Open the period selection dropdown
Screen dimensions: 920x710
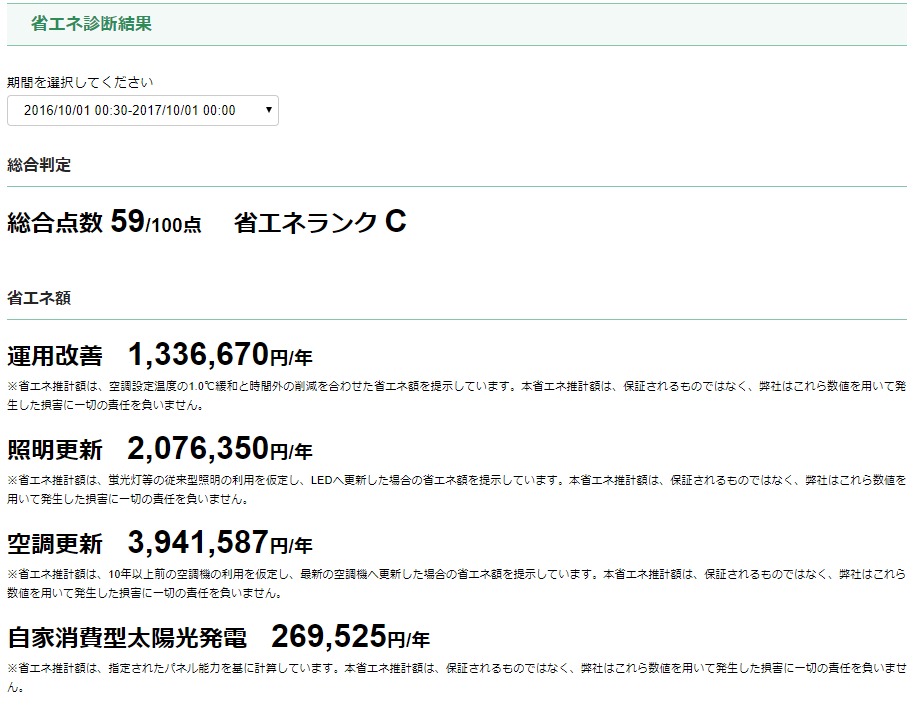click(143, 110)
